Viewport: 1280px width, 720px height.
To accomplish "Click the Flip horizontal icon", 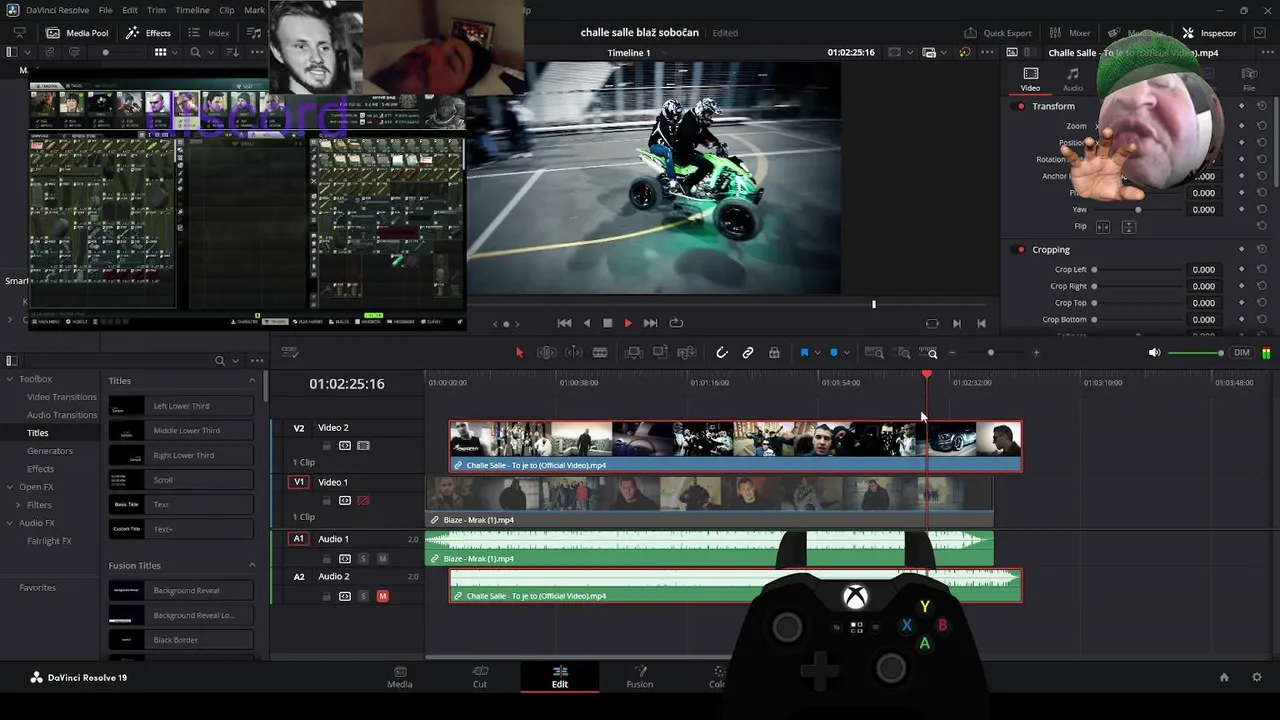I will [x=1103, y=227].
